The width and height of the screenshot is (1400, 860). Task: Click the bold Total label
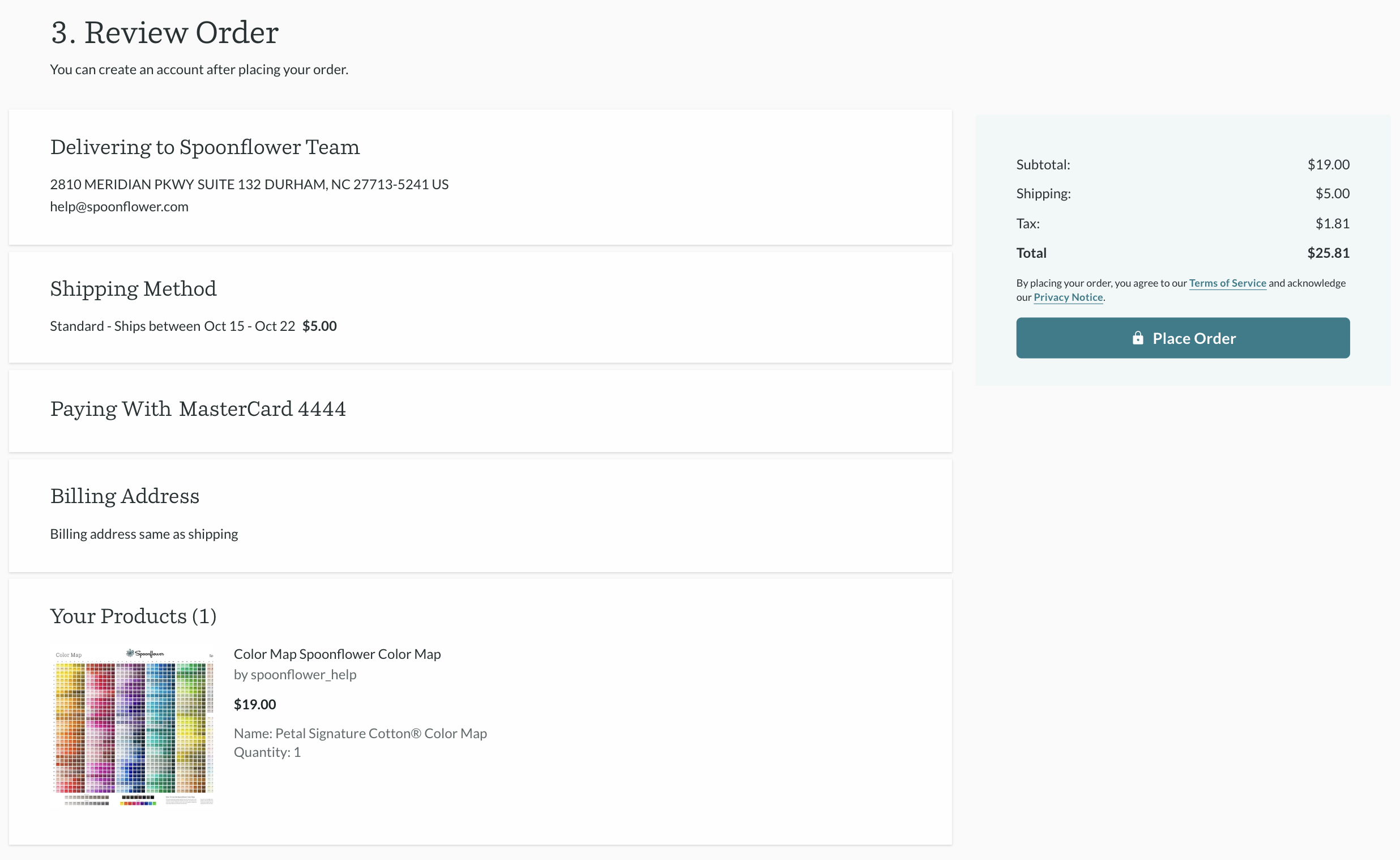point(1031,253)
